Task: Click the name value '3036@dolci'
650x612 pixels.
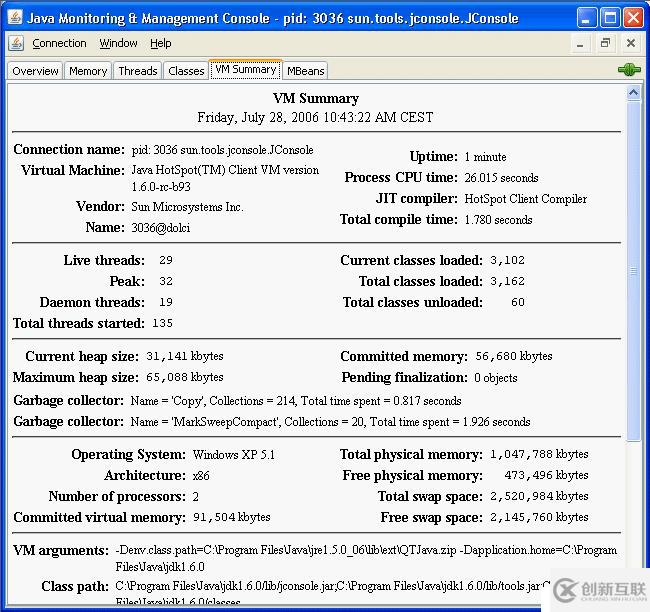Action: coord(161,228)
